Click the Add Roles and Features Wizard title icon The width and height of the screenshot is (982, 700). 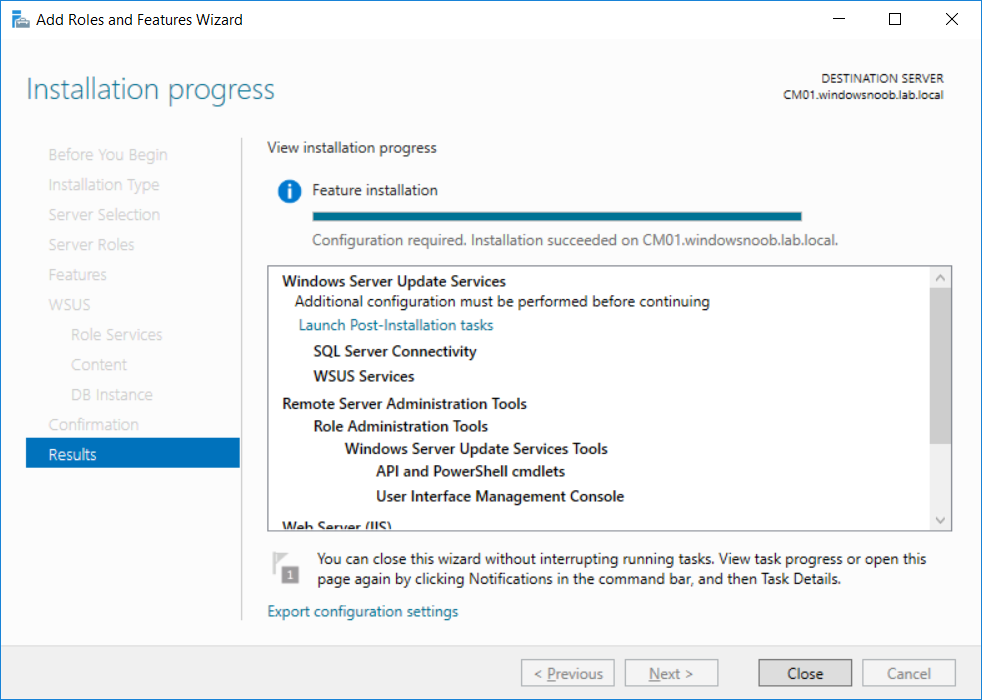[21, 19]
